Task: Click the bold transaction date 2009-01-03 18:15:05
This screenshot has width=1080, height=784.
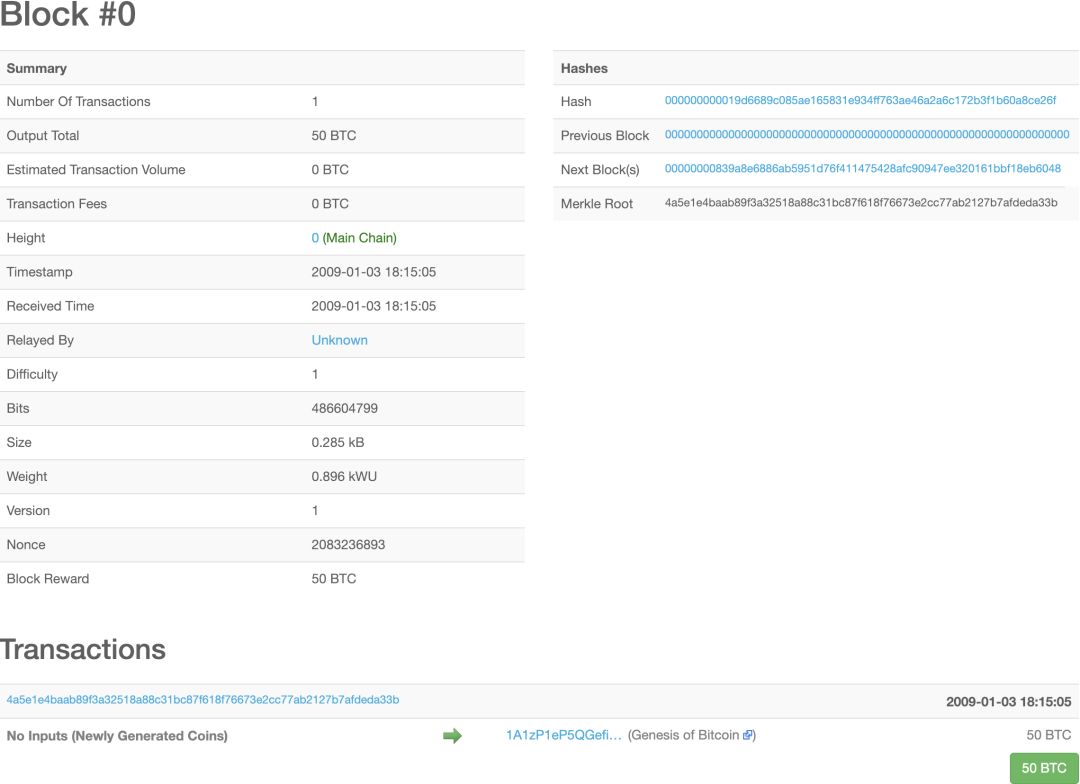Action: 1008,702
